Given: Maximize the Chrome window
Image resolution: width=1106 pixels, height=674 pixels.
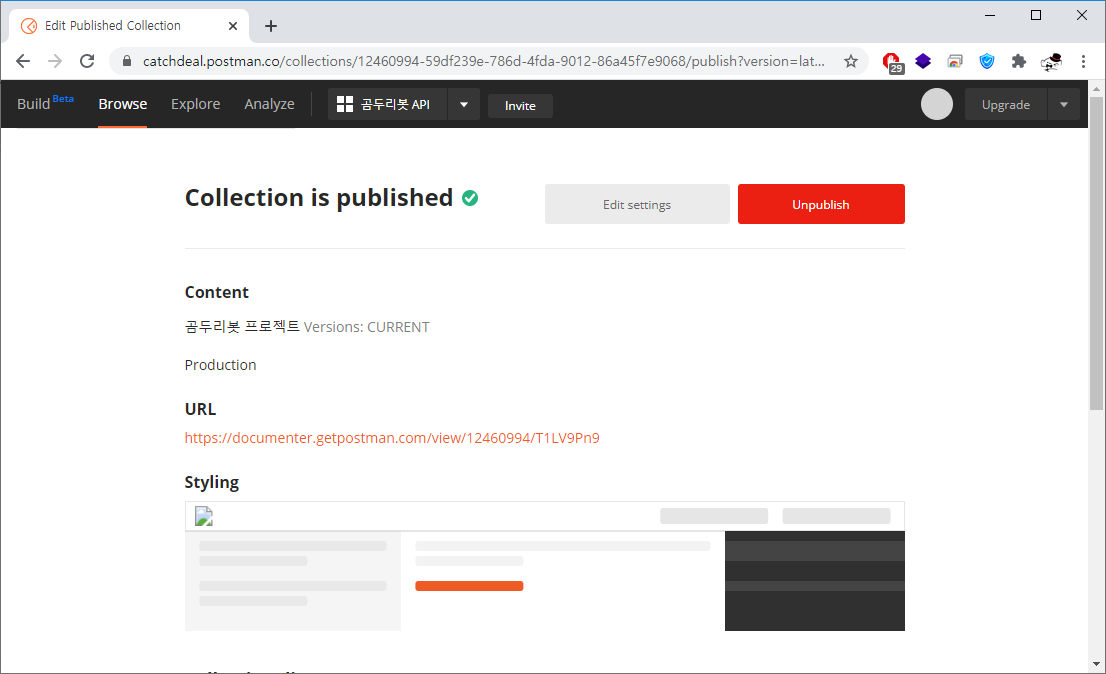Looking at the screenshot, I should tap(1036, 15).
